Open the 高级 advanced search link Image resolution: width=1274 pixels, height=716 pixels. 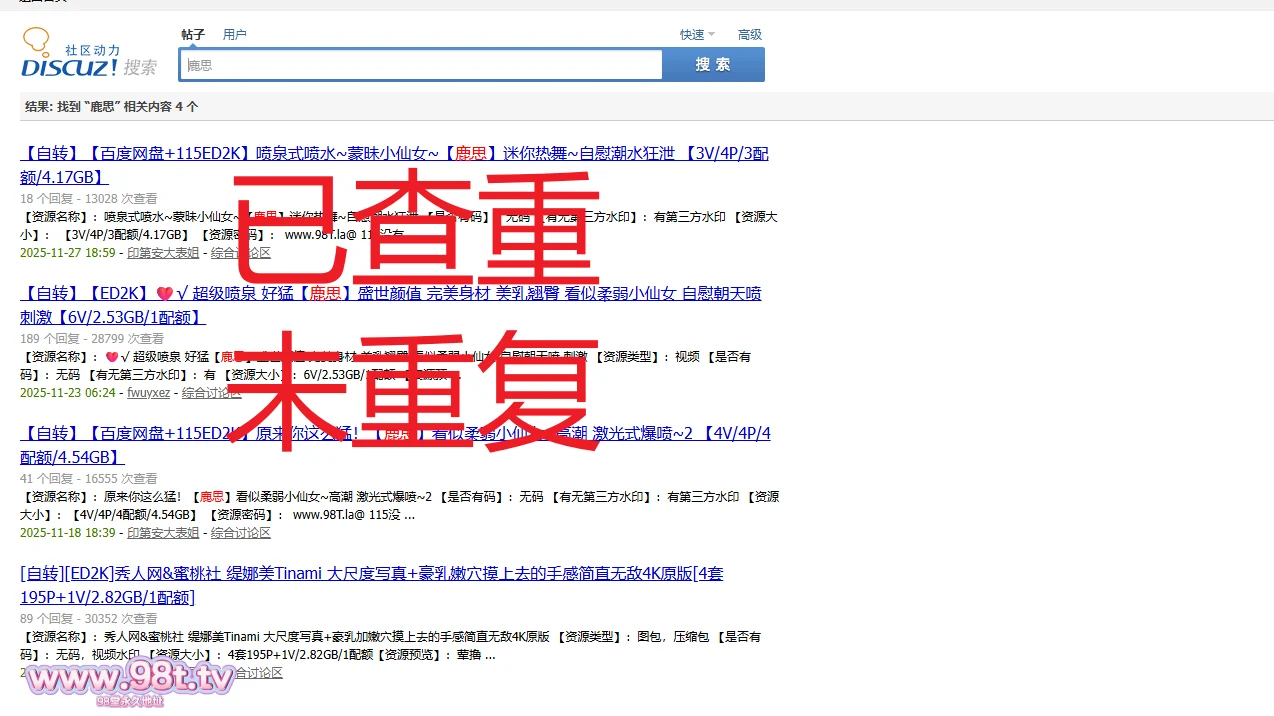pyautogui.click(x=749, y=34)
